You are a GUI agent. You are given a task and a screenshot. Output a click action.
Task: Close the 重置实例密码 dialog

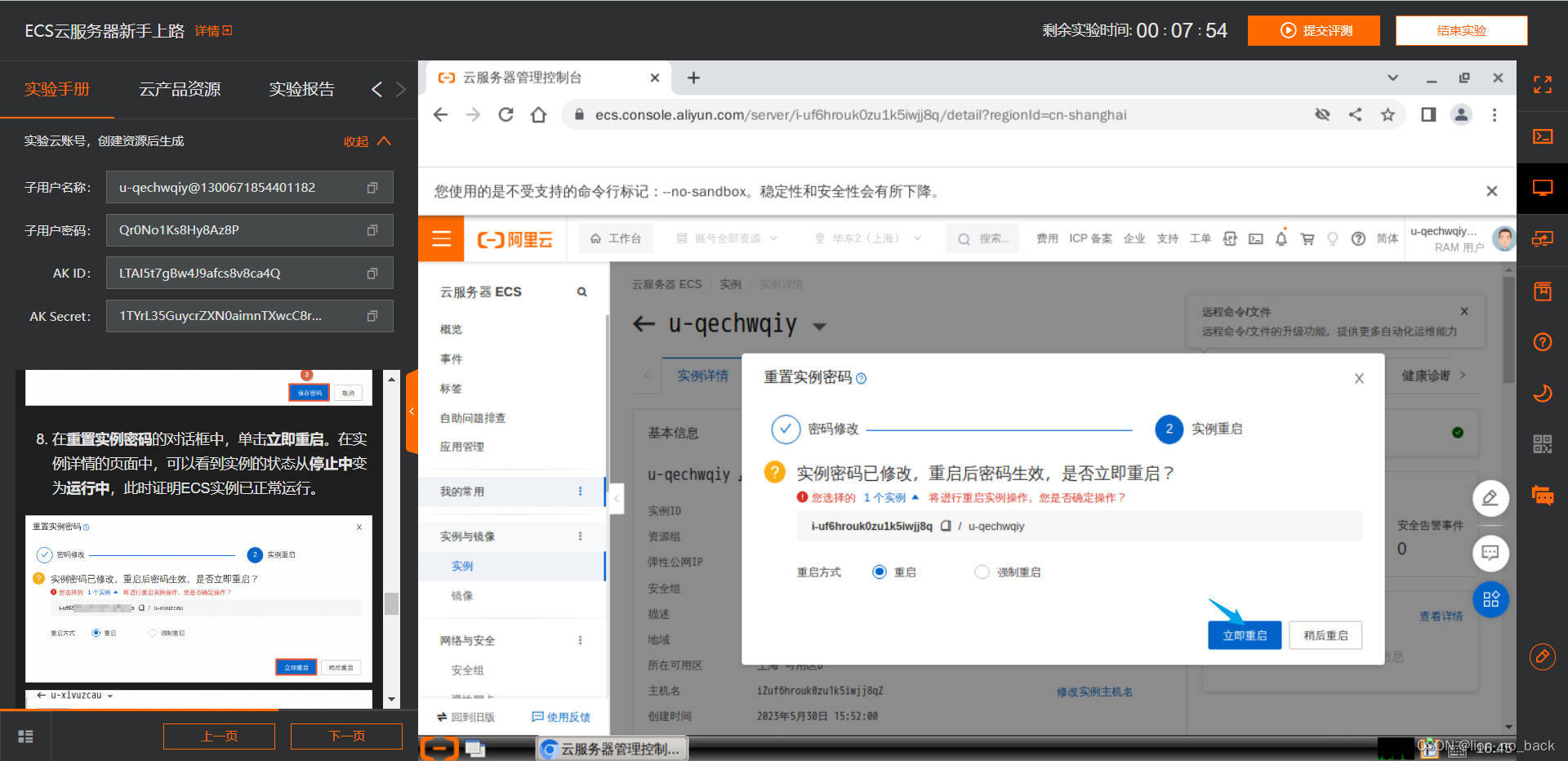coord(1359,378)
